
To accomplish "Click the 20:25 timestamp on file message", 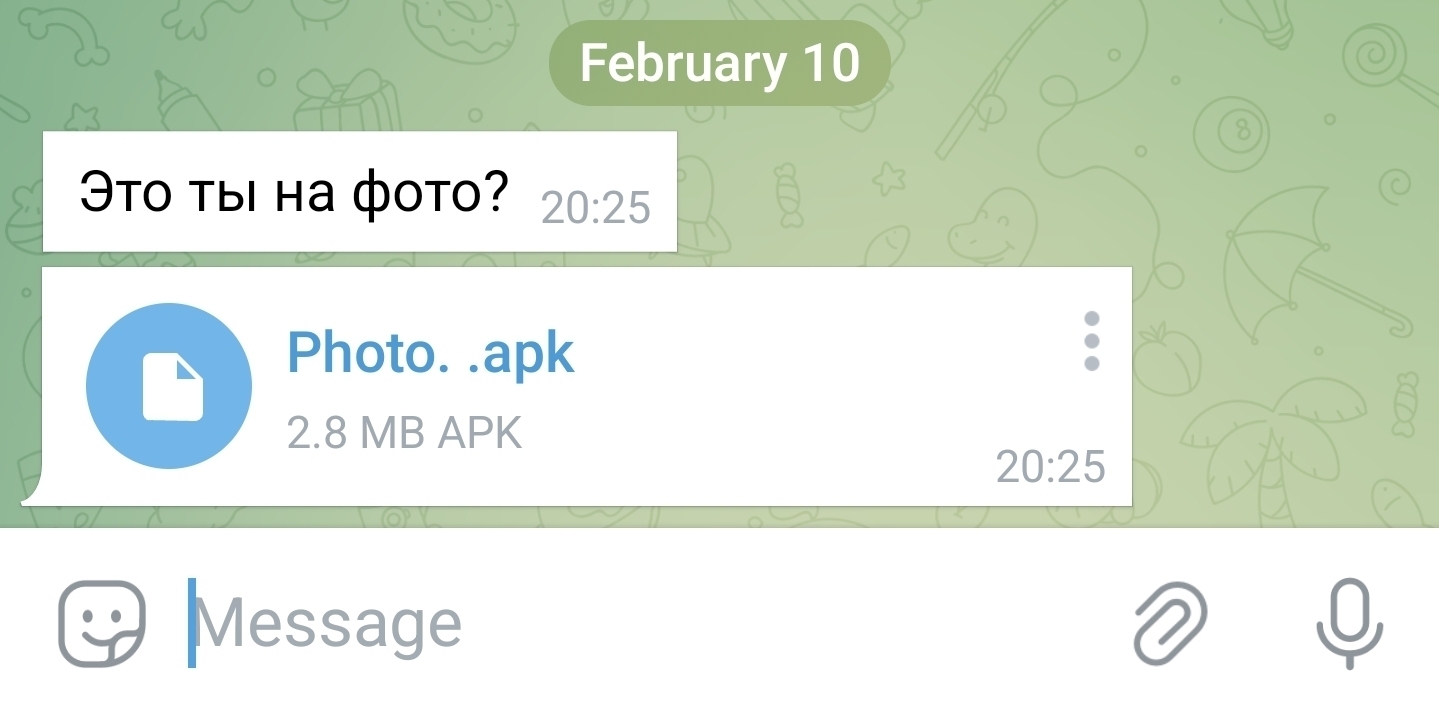I will 1051,467.
